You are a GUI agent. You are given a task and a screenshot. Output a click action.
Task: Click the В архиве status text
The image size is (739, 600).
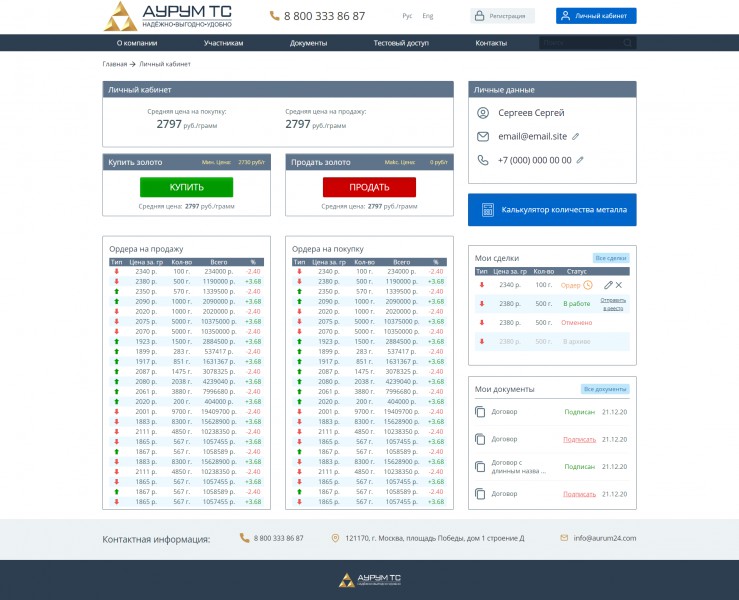(576, 342)
